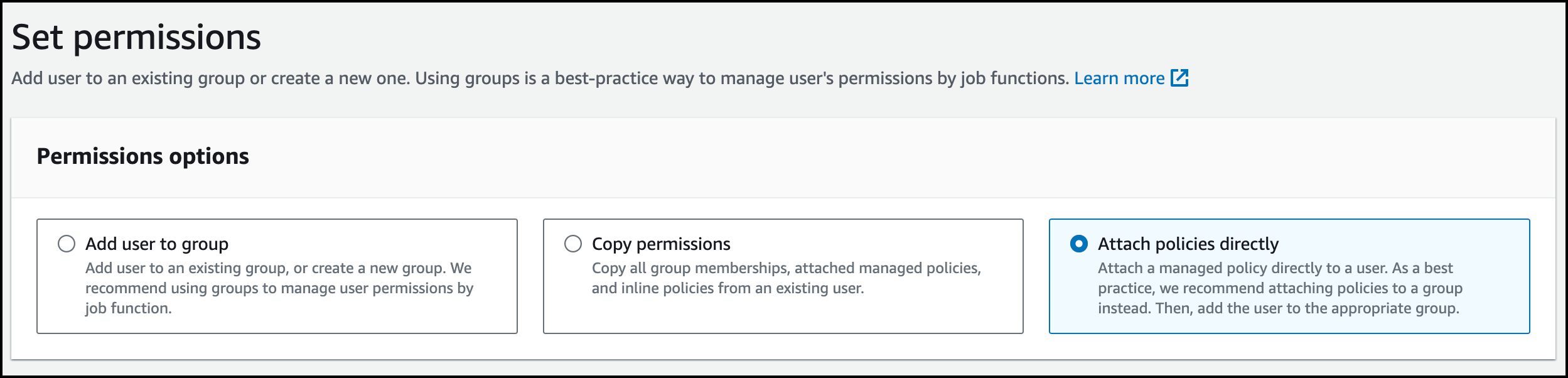Click the Set permissions page heading
The width and height of the screenshot is (1568, 378).
(136, 37)
